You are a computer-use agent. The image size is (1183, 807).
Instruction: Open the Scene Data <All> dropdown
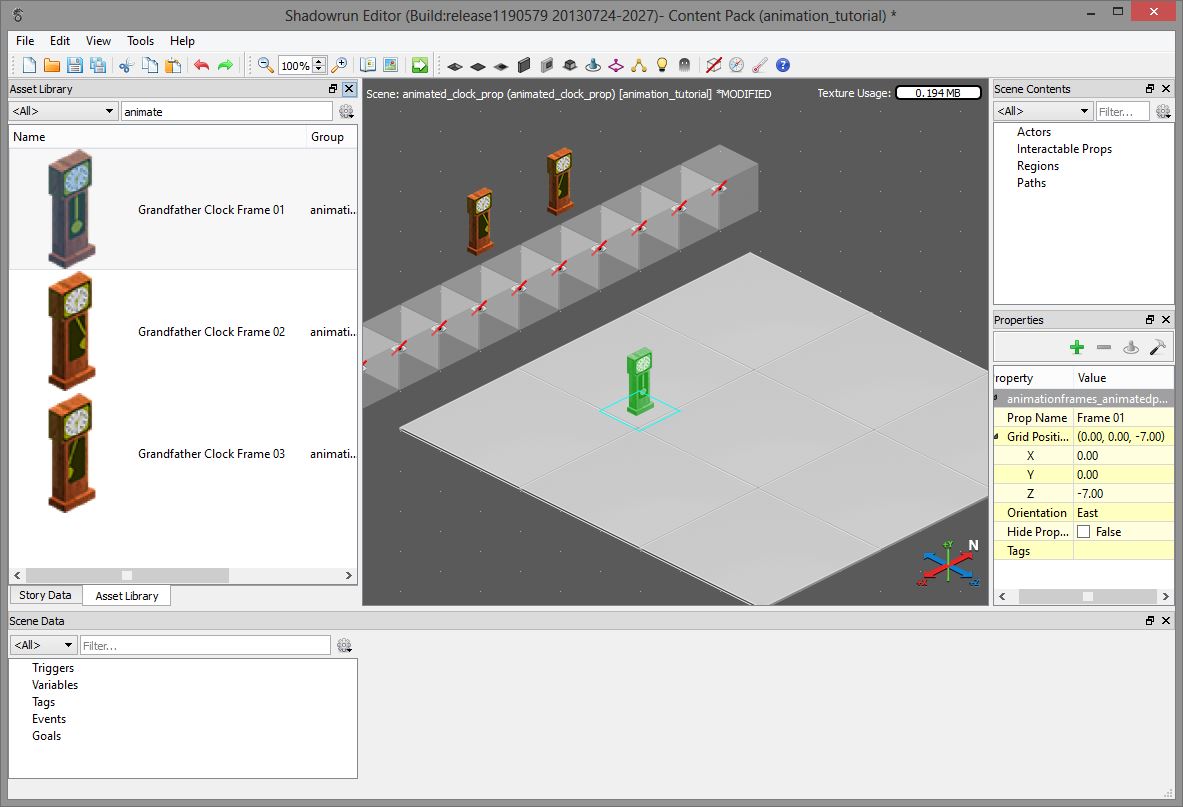coord(44,645)
